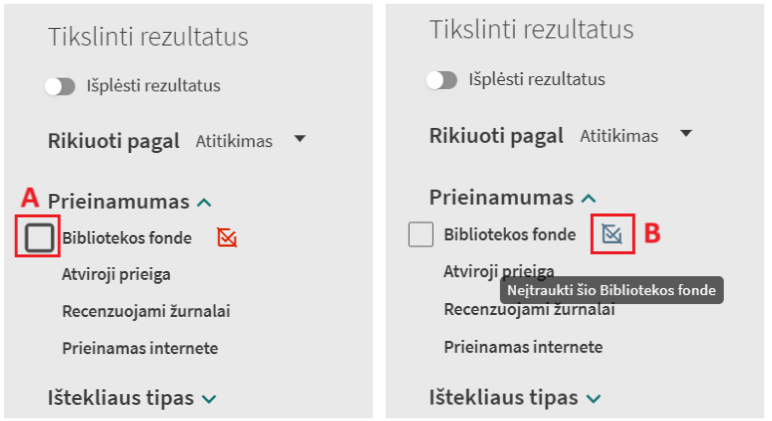
Task: Click exclude icon beside left panel's Bibliotekos fonde
Action: (227, 237)
